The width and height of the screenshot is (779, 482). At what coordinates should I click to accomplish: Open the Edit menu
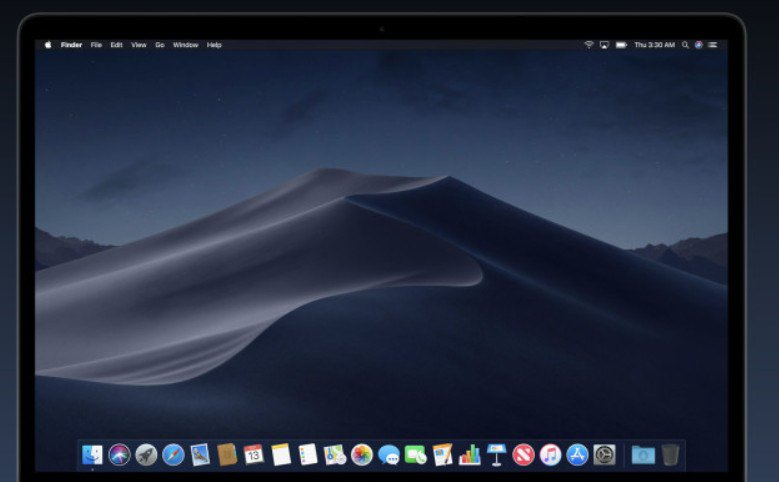click(x=117, y=45)
